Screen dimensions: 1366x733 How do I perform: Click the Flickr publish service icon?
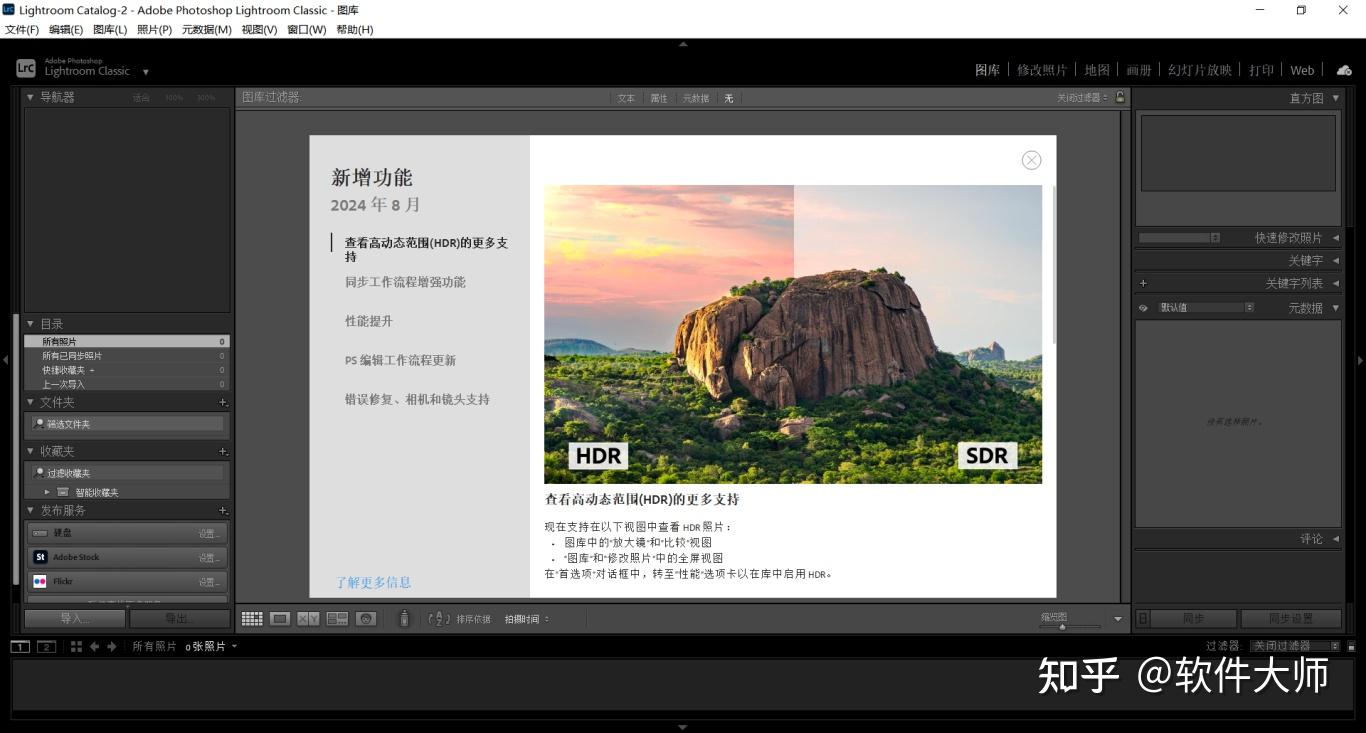(40, 581)
